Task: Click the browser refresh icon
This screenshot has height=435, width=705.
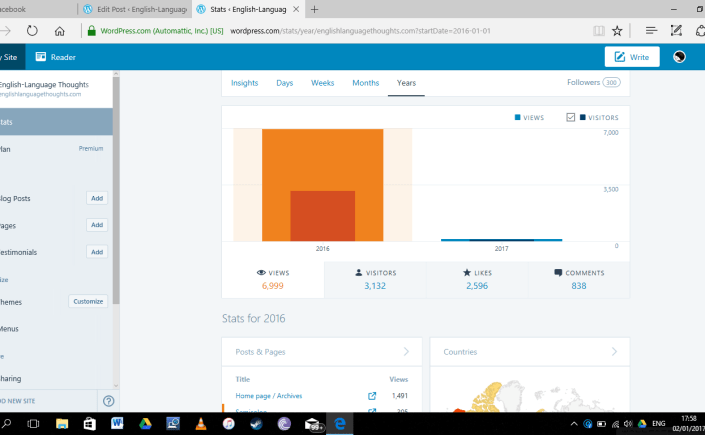Action: tap(32, 31)
